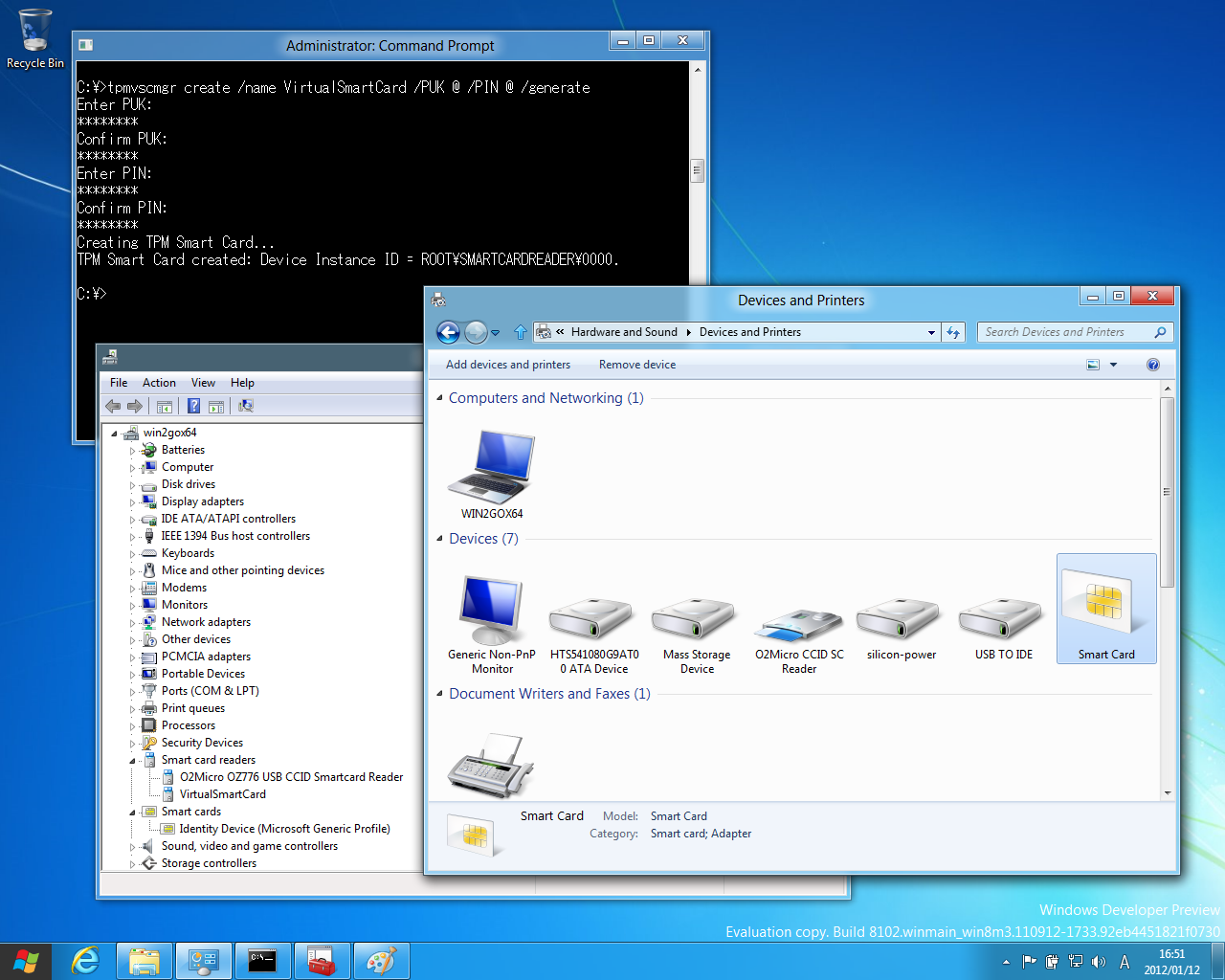Select the WIN2GOX64 laptop device

point(492,474)
